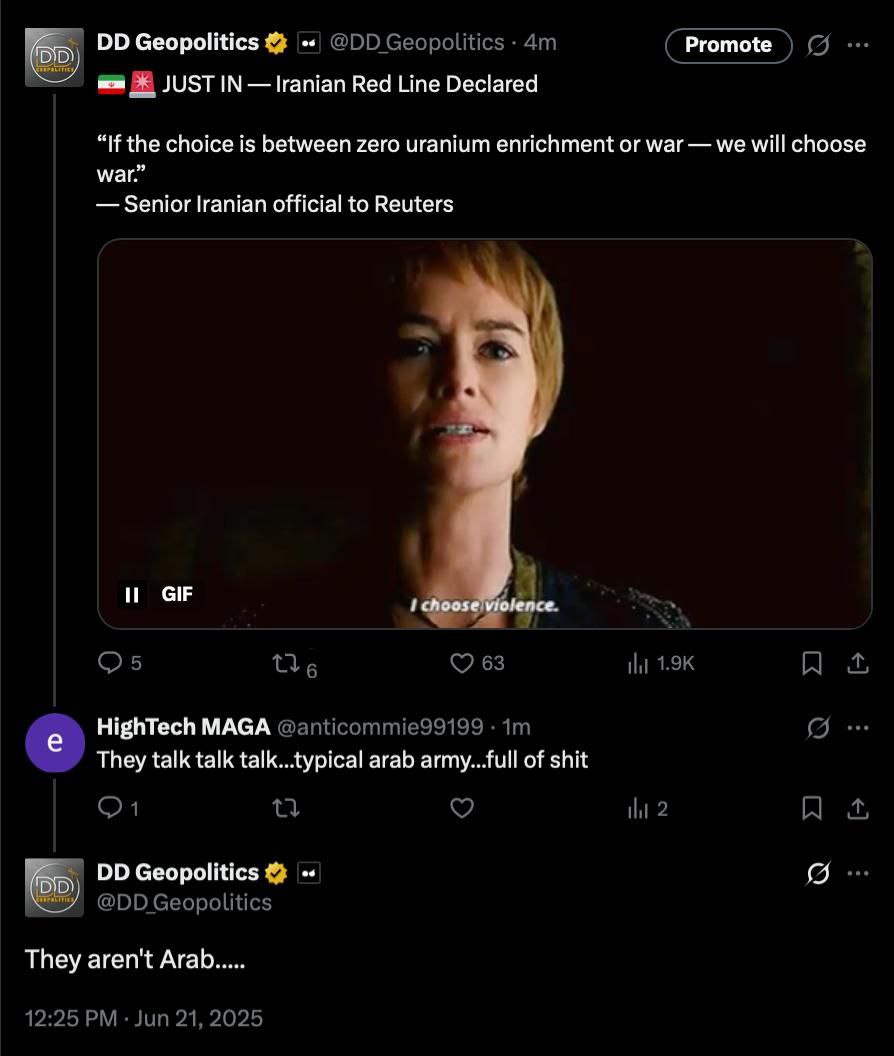Open HighTech MAGA's purple 'e' avatar

click(x=55, y=743)
